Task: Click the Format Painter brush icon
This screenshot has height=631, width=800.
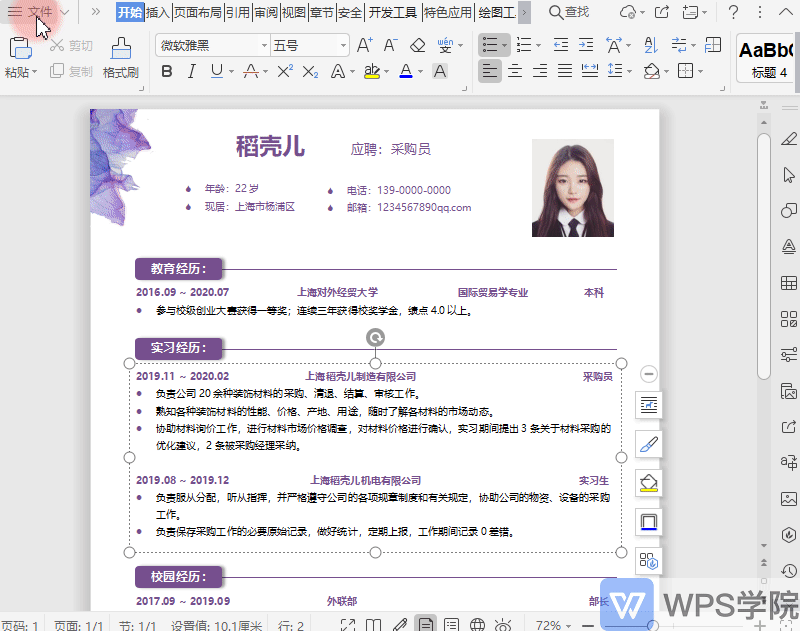Action: pos(120,50)
